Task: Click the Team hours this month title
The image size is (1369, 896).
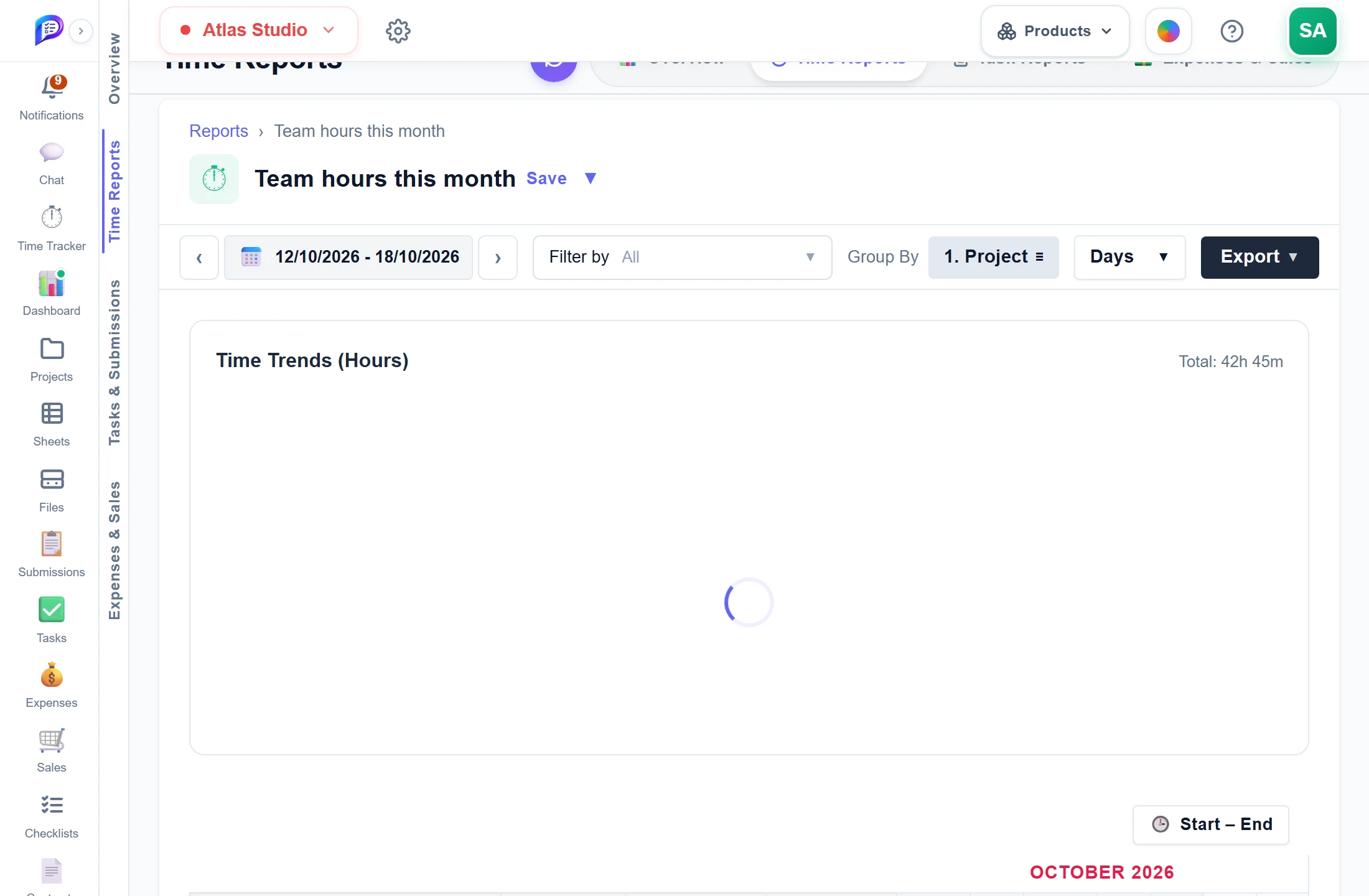Action: click(385, 179)
